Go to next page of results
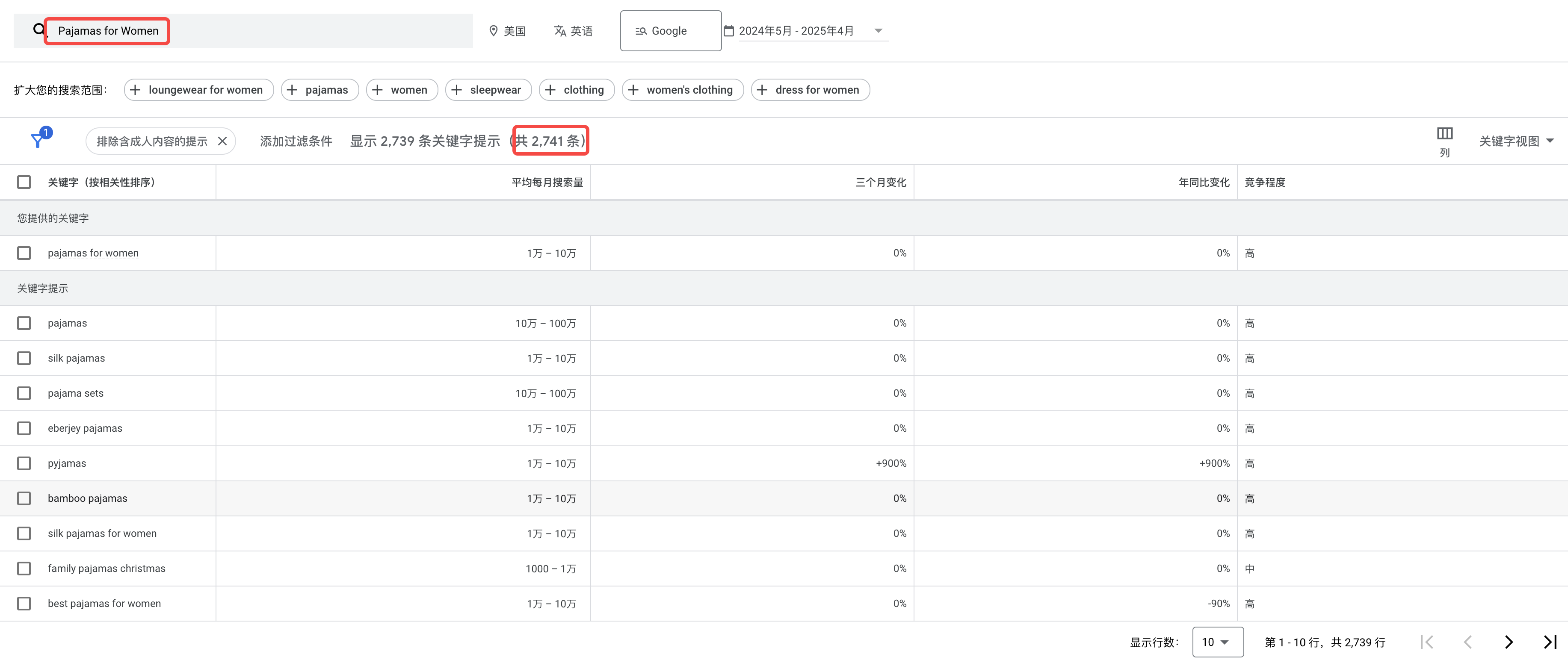The height and width of the screenshot is (660, 1568). (x=1509, y=642)
